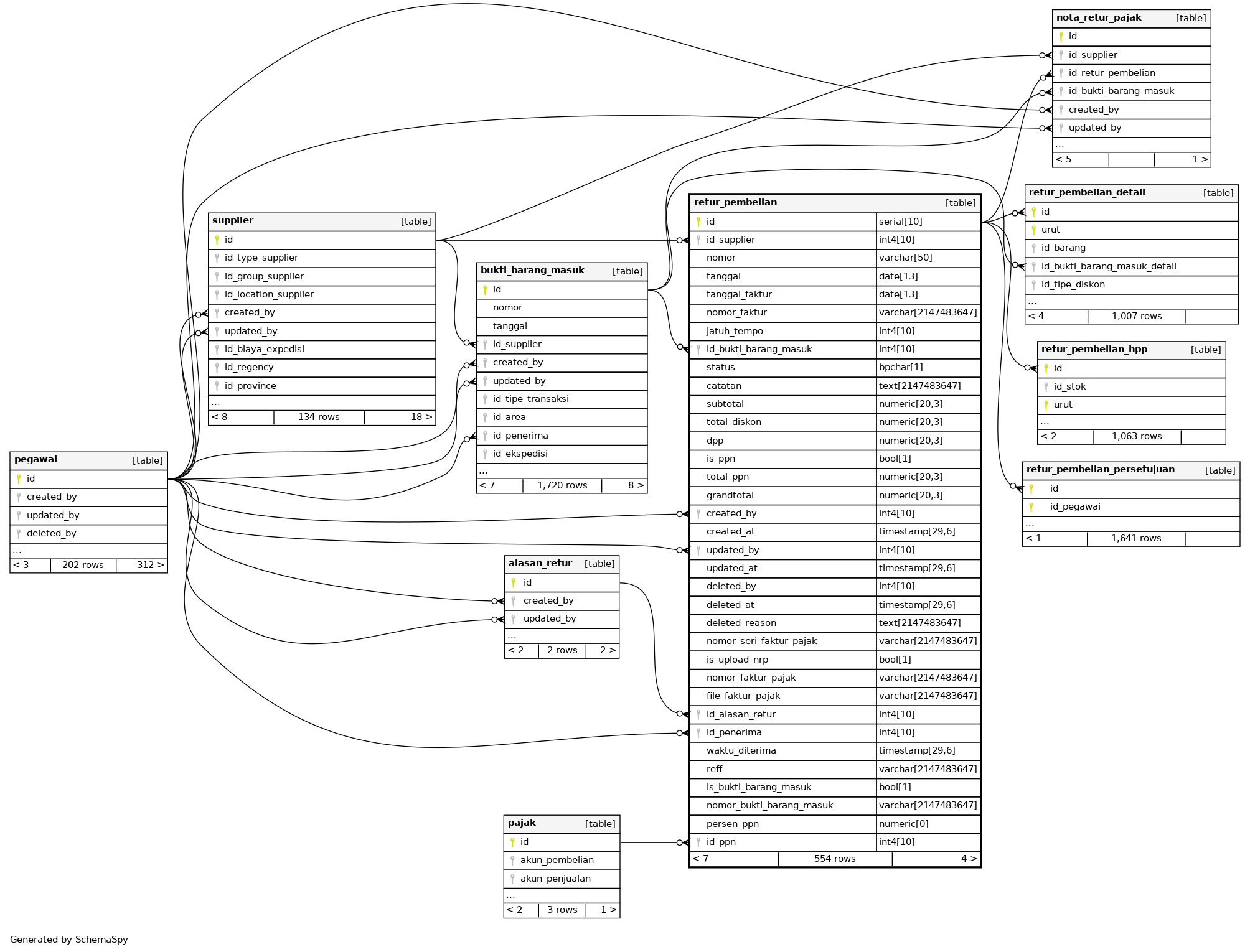Click the '< 8' parents count in supplier
The height and width of the screenshot is (952, 1250).
click(x=220, y=417)
